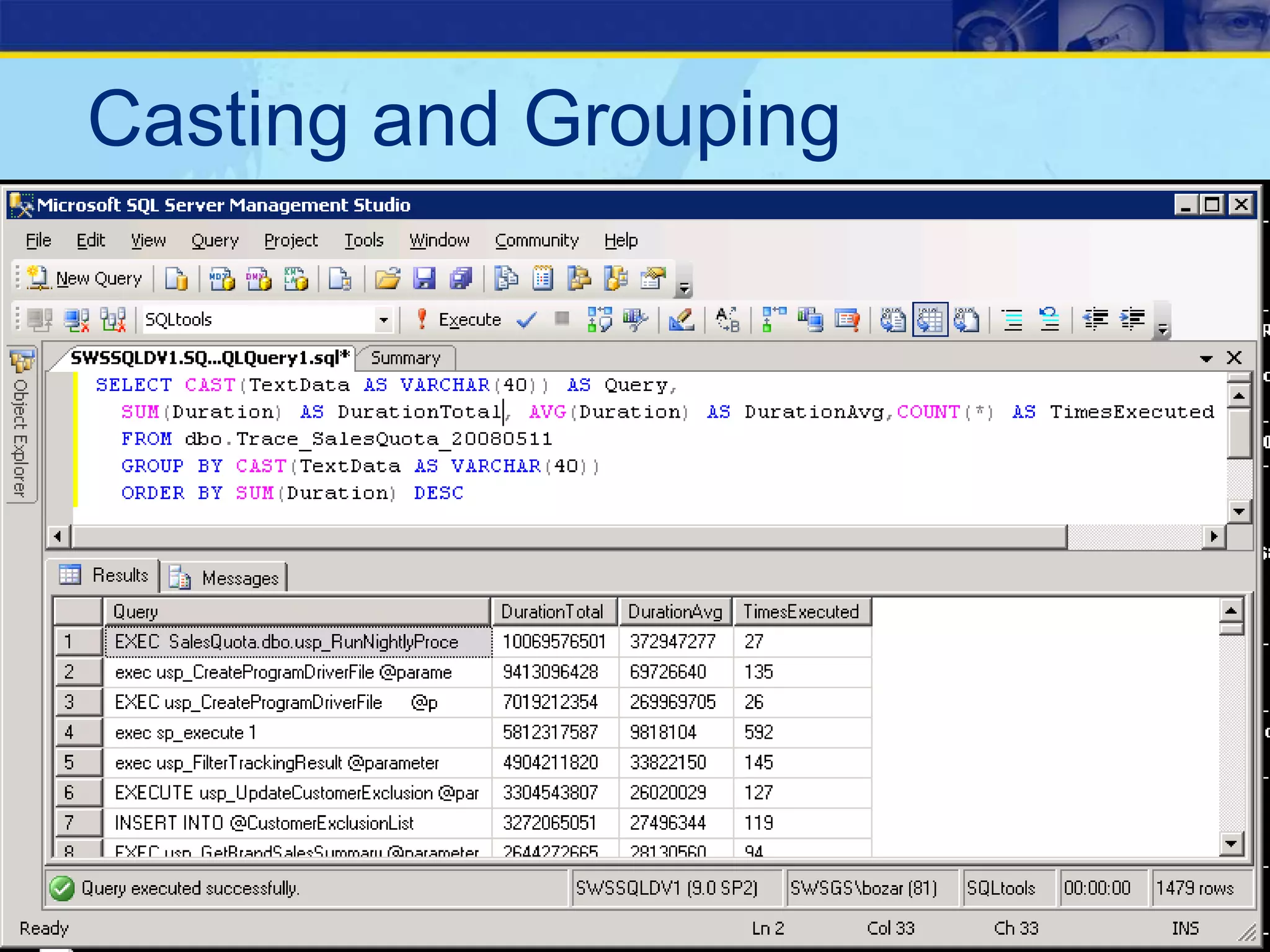The width and height of the screenshot is (1270, 952).
Task: Click the Database Engine Query icon
Action: point(176,279)
